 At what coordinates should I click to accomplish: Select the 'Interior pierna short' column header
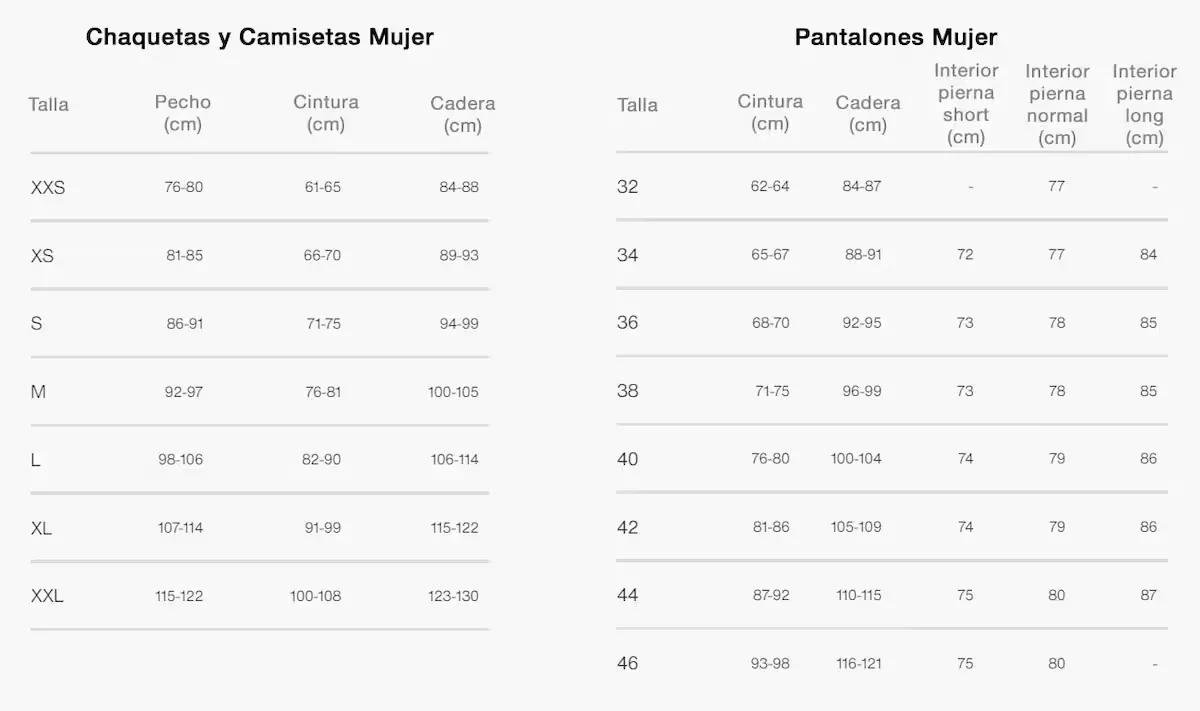966,104
